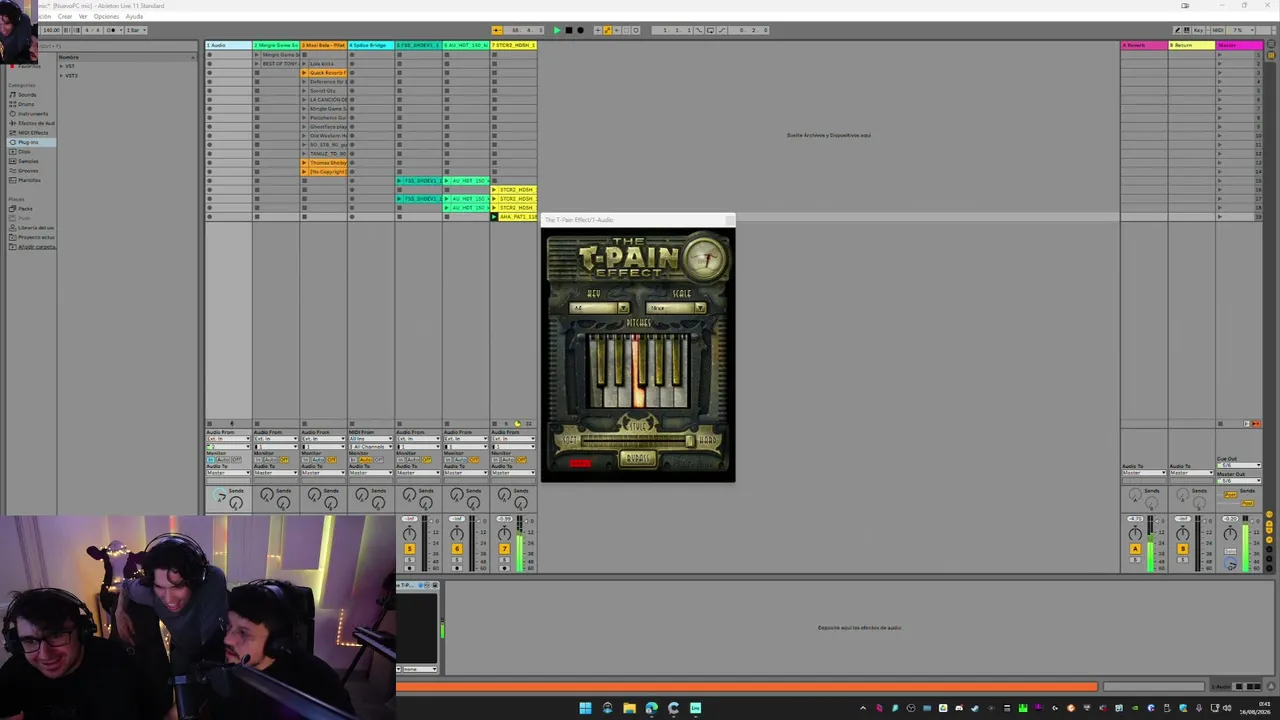Open Packs in browser Places
This screenshot has width=1280, height=720.
(x=25, y=209)
